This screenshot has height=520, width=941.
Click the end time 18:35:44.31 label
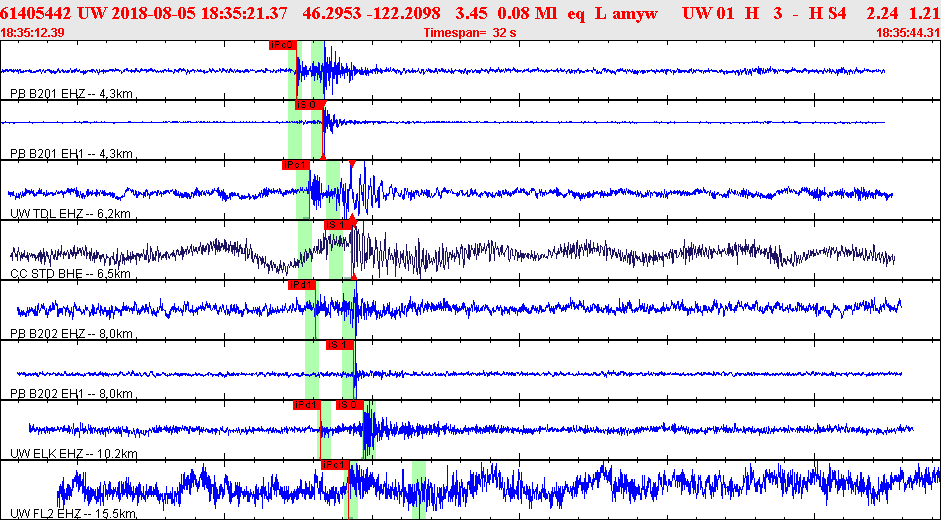907,33
